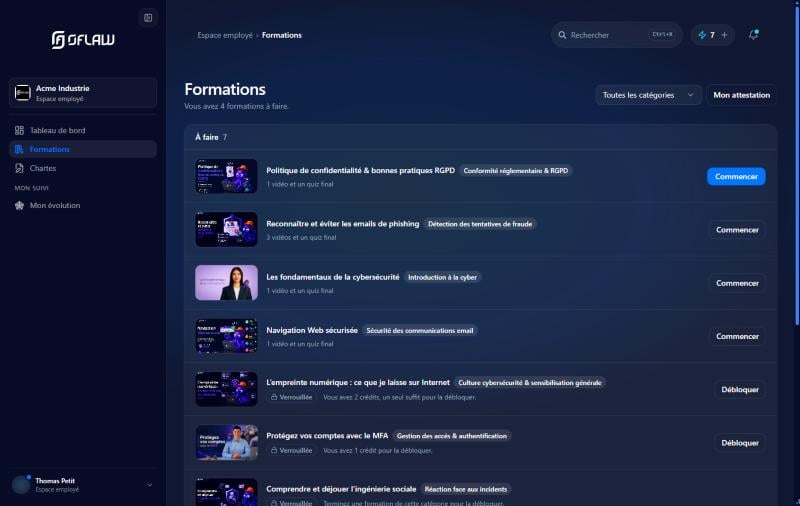Click the lightning bolt credits icon
Image resolution: width=800 pixels, height=506 pixels.
[703, 35]
